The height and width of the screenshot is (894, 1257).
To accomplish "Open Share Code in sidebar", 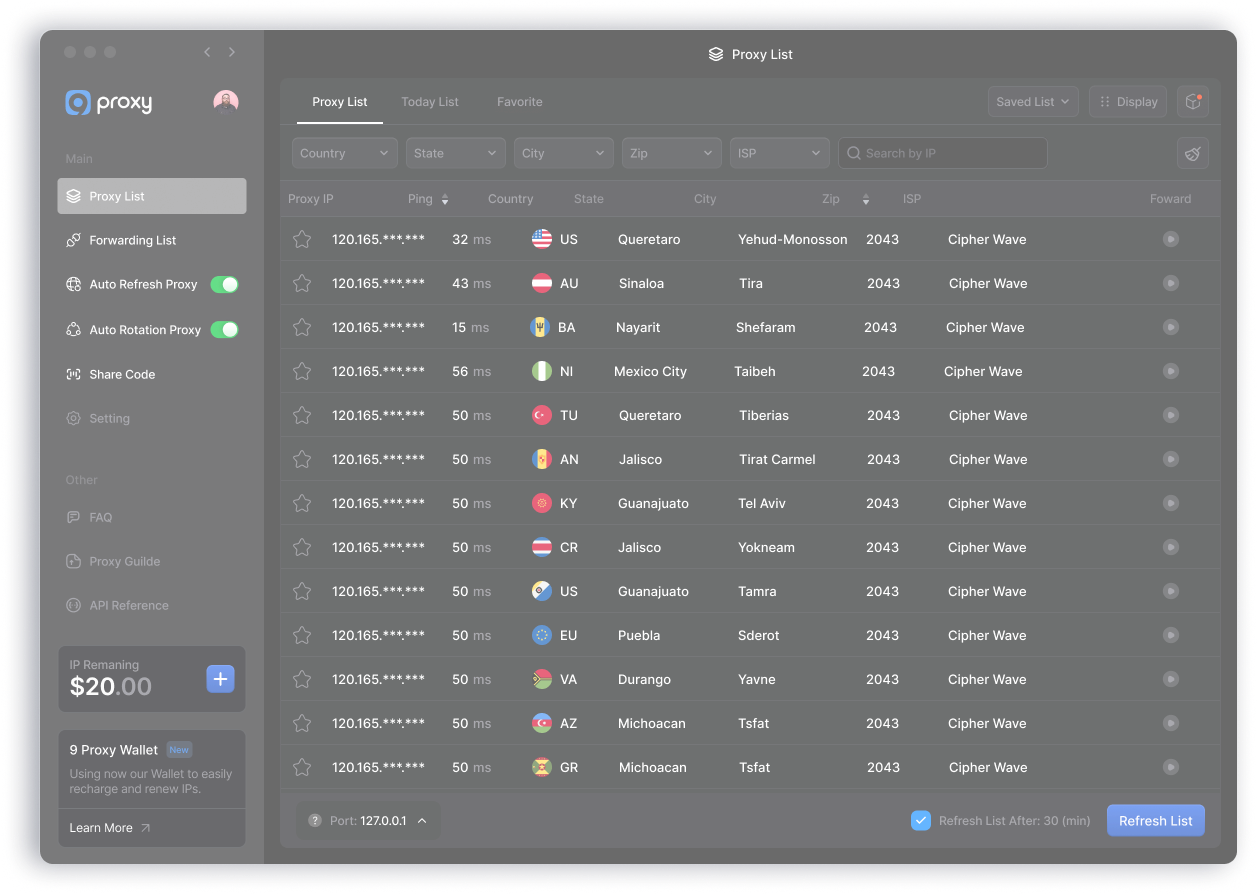I will click(x=122, y=374).
